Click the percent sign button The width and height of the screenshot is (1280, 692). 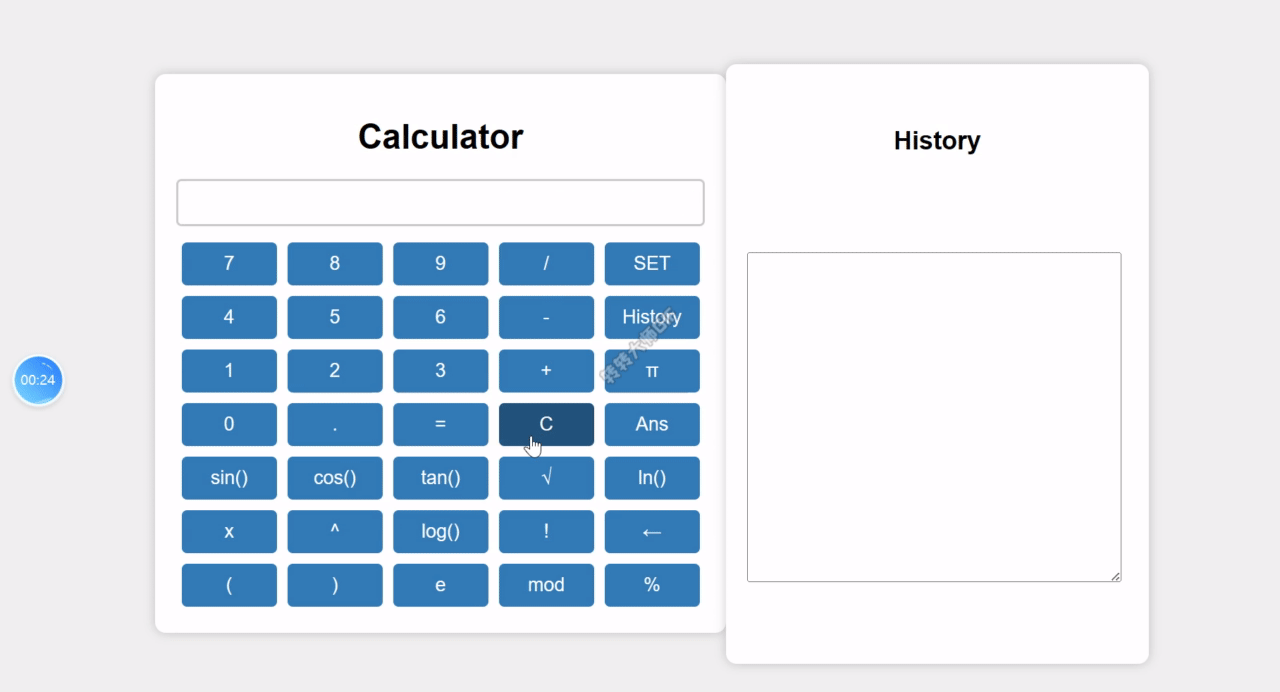point(652,585)
